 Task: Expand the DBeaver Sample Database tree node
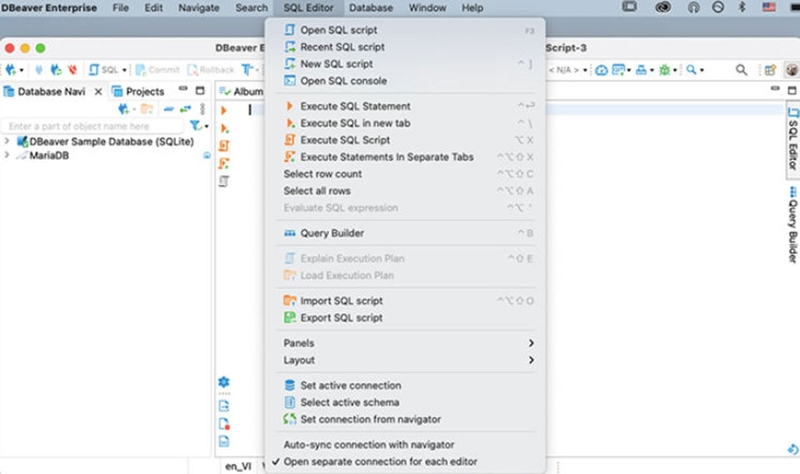pos(7,141)
